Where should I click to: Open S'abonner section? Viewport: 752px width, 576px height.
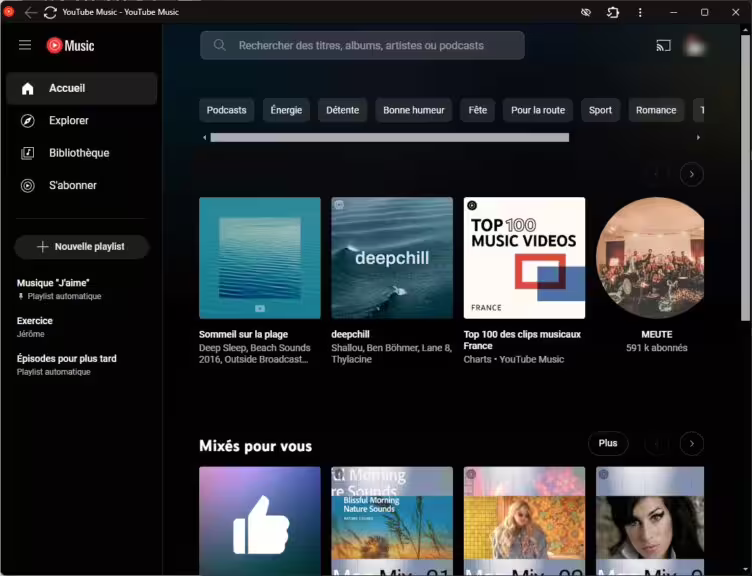pos(82,185)
